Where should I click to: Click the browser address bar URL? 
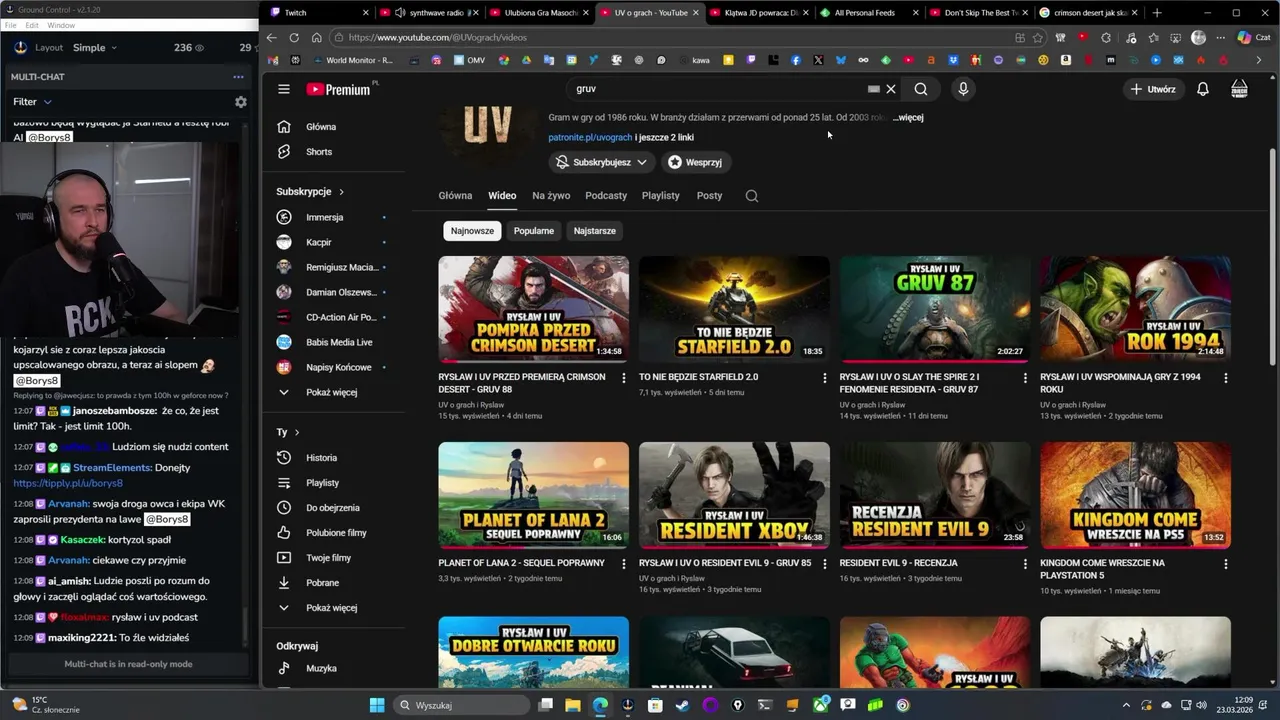coord(438,38)
